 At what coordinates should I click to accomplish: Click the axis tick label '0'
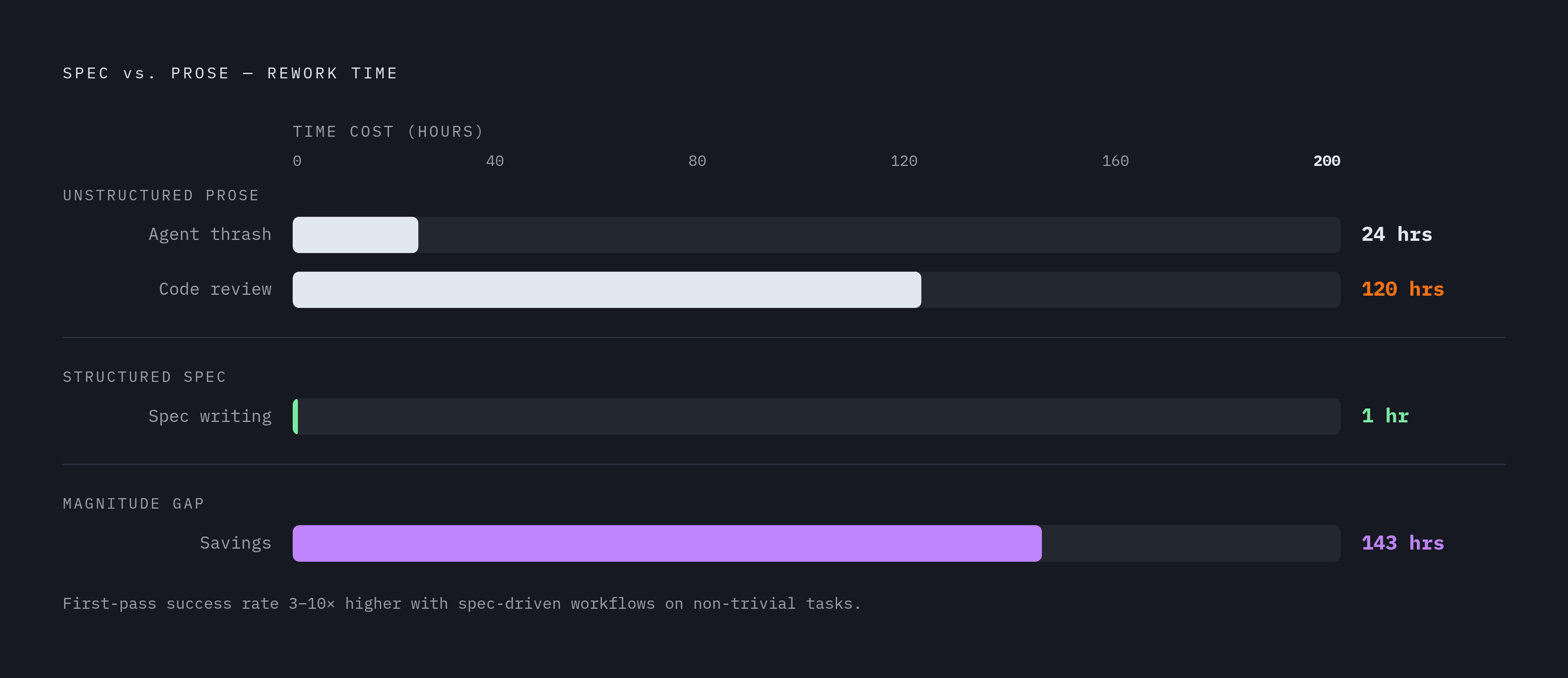click(x=297, y=161)
